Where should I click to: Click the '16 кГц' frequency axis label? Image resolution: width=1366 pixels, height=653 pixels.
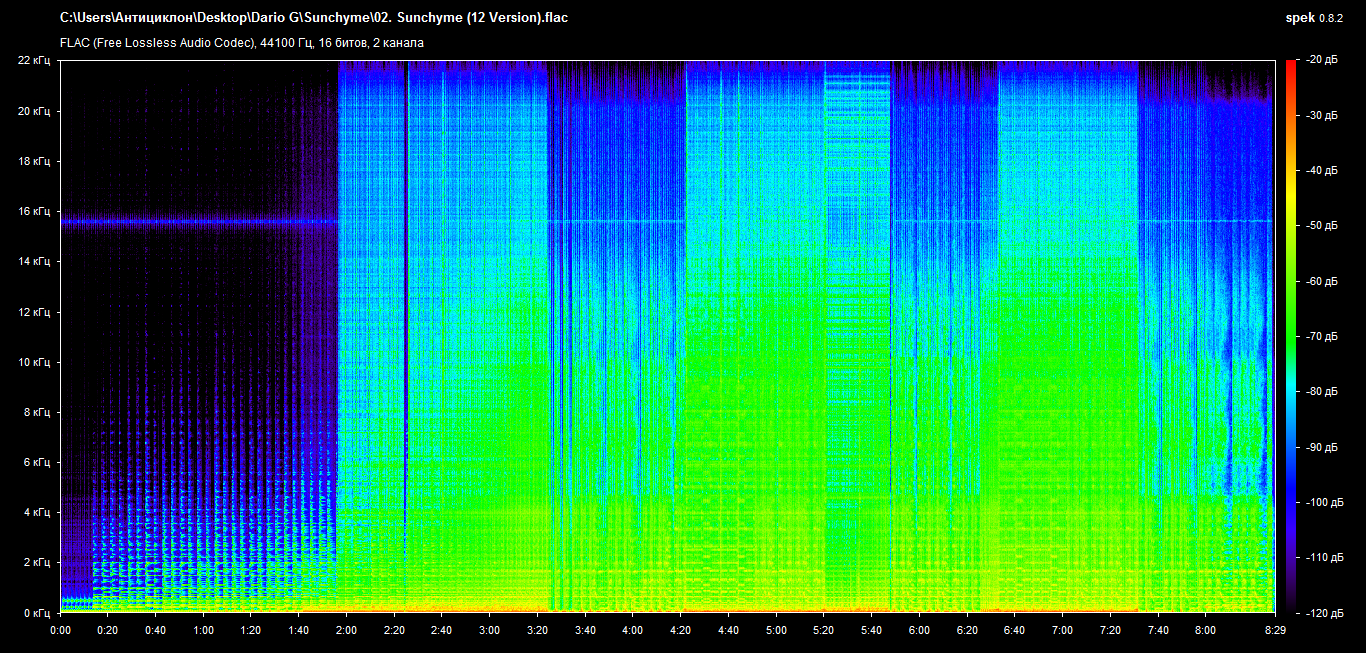(x=34, y=211)
